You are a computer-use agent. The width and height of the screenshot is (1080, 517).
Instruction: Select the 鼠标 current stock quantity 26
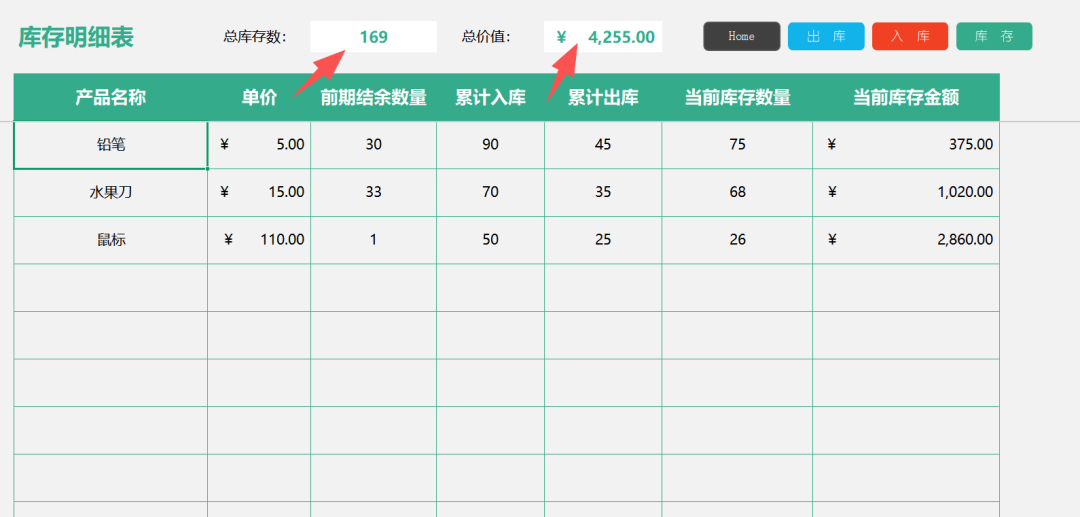pyautogui.click(x=737, y=240)
